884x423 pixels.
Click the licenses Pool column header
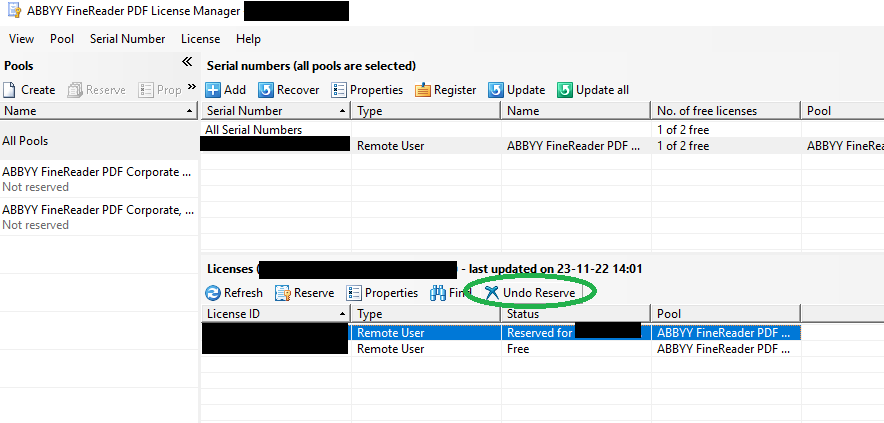pos(726,314)
